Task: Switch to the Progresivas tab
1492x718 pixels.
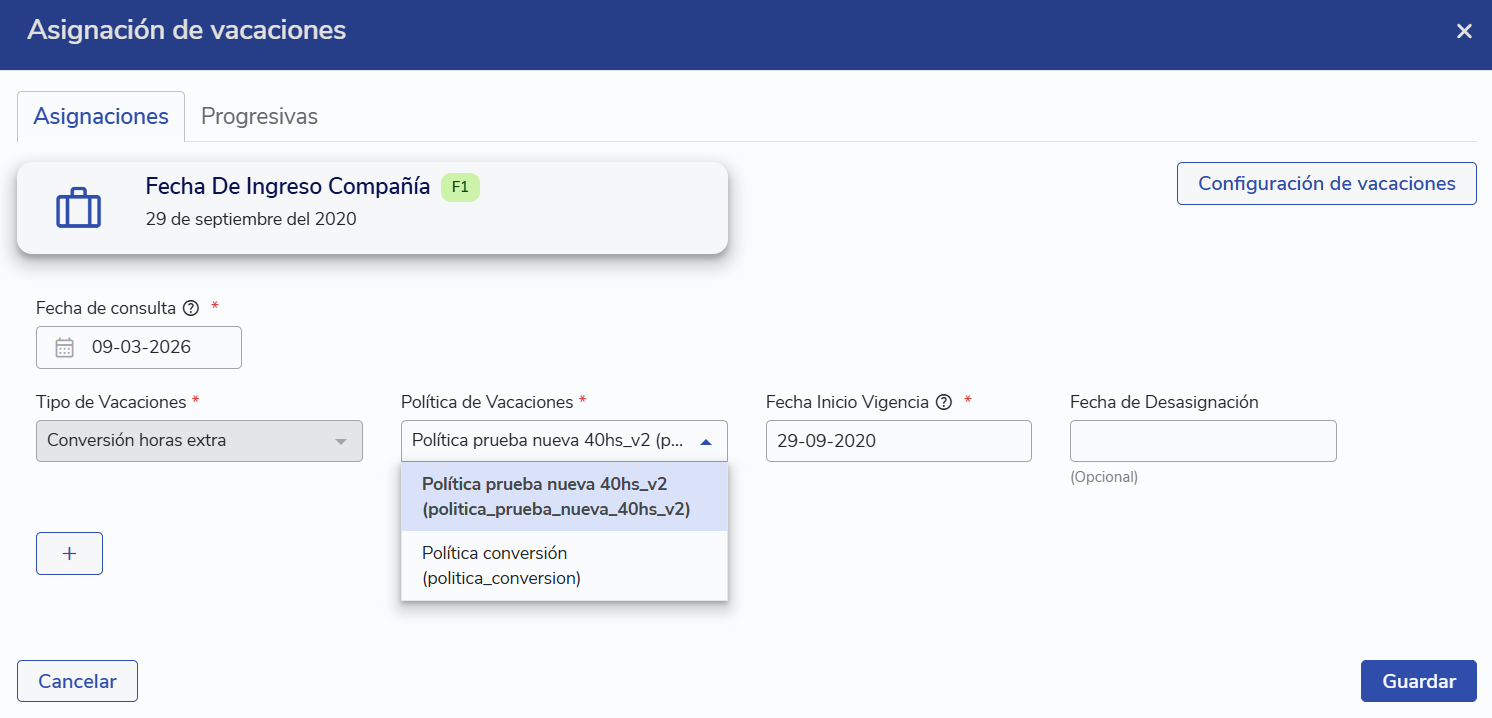Action: point(259,116)
